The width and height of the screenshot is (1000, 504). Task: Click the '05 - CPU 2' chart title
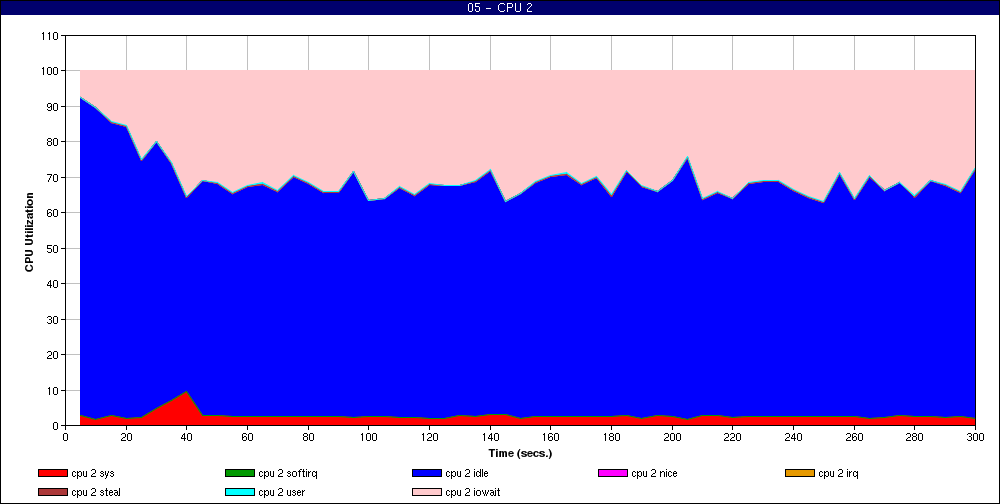click(x=499, y=8)
